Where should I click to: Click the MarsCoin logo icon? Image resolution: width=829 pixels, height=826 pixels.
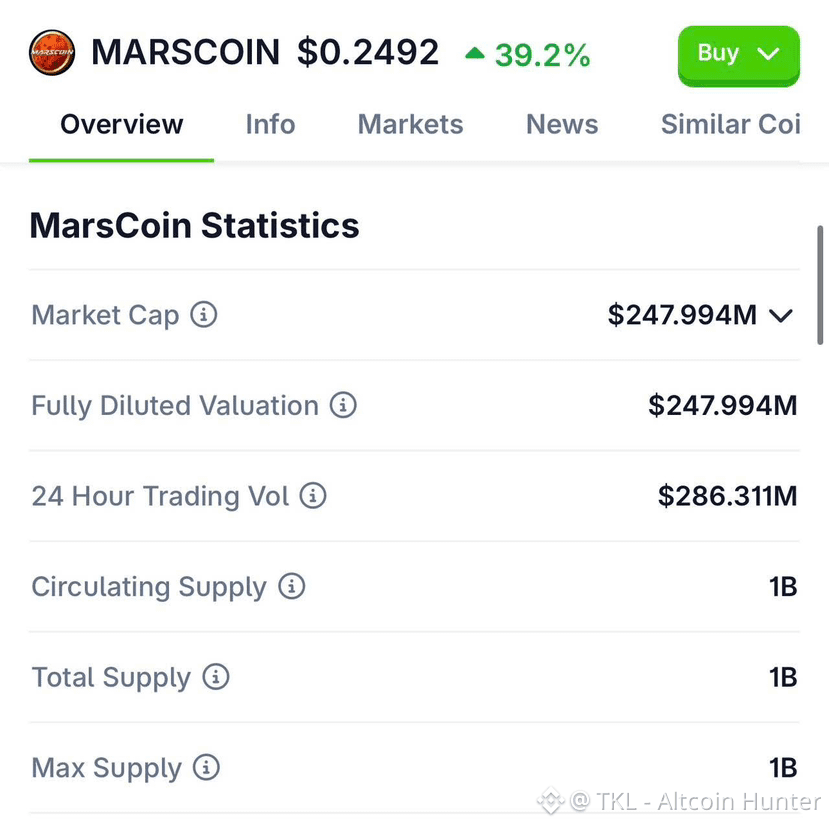coord(52,52)
